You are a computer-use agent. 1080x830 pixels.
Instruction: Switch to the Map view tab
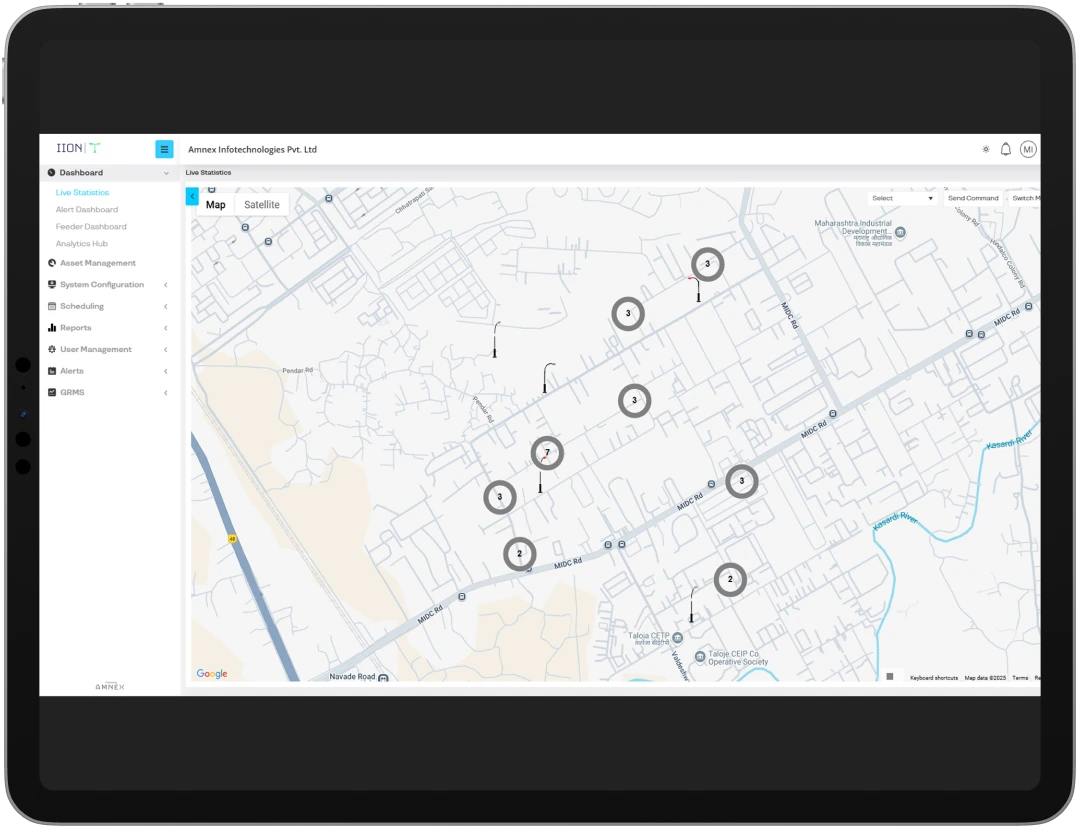pyautogui.click(x=216, y=205)
